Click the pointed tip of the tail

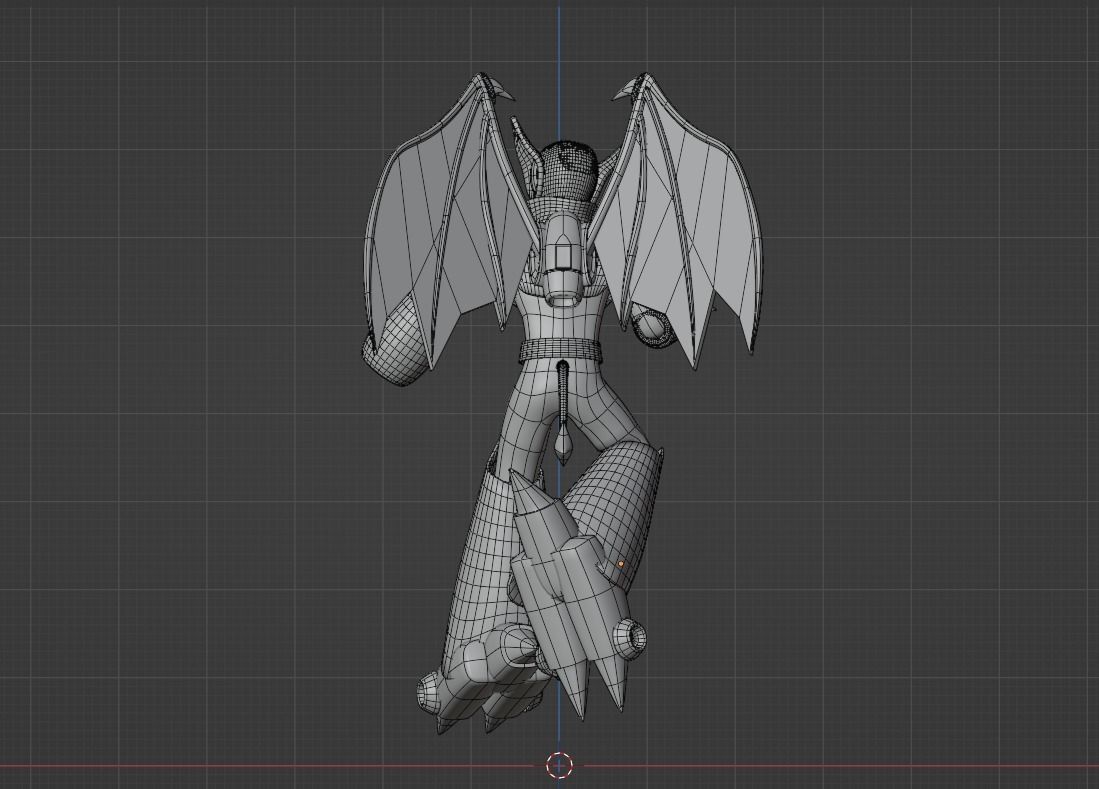point(564,445)
